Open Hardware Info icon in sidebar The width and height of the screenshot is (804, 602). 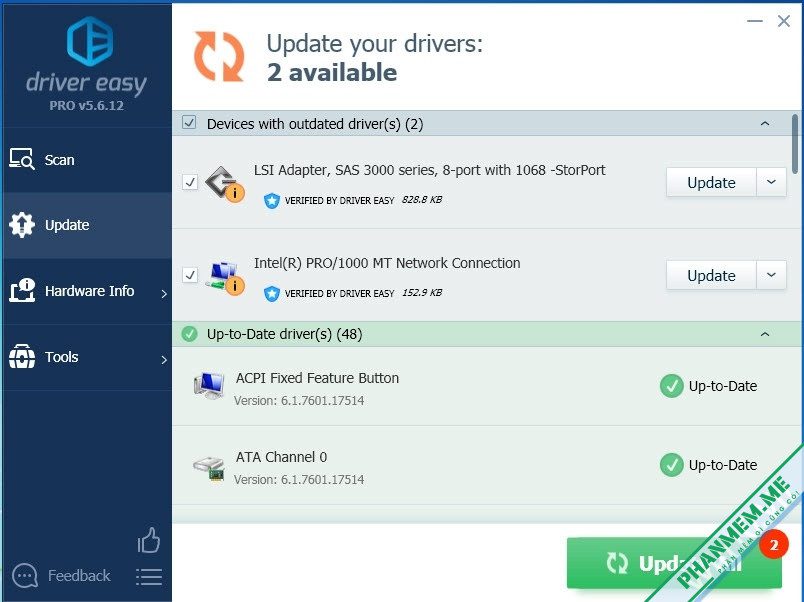click(22, 290)
